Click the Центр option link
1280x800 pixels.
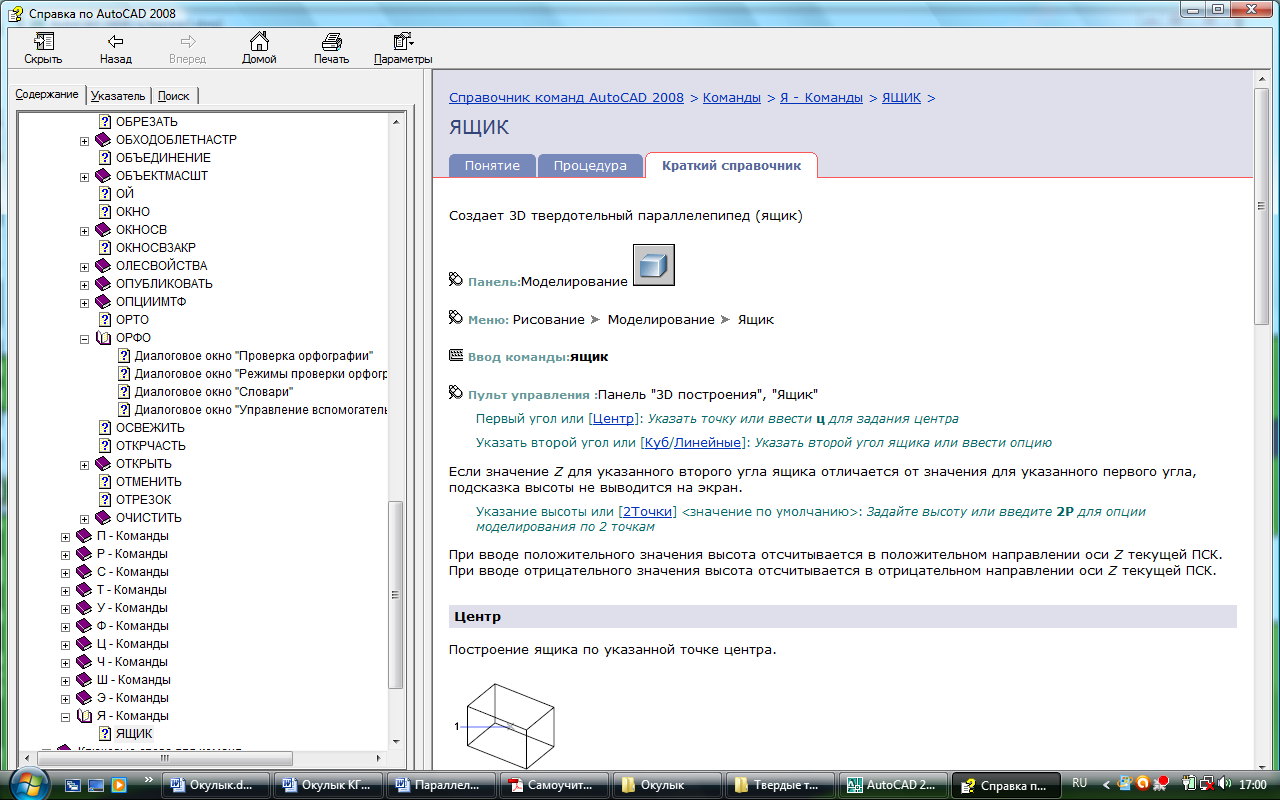pos(614,419)
